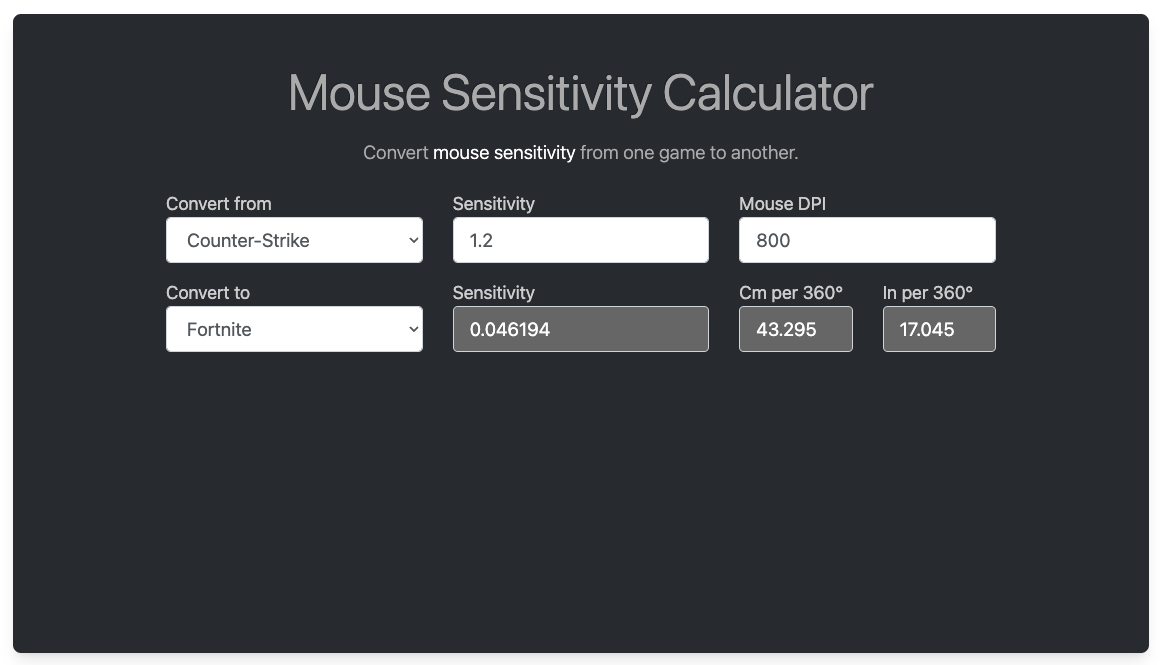This screenshot has height=665, width=1163.
Task: Click the Mouse DPI label
Action: tap(782, 204)
